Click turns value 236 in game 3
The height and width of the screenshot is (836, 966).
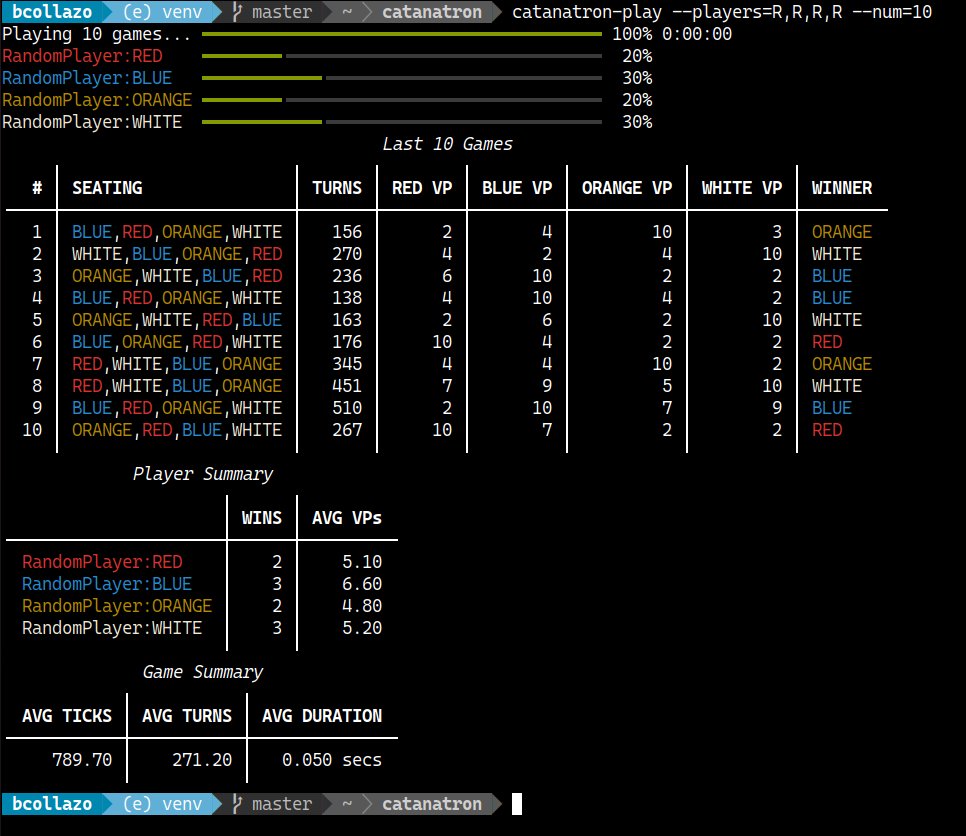click(347, 276)
